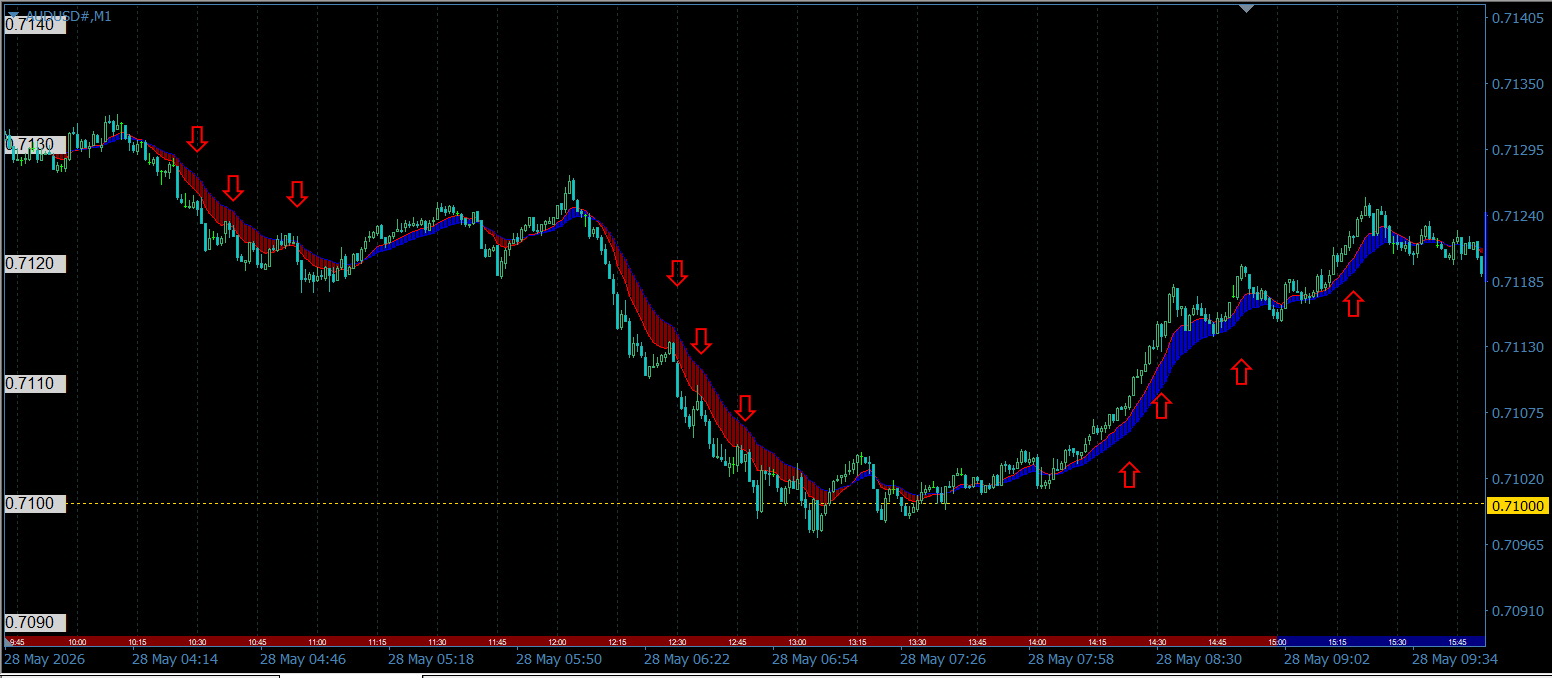Image resolution: width=1552 pixels, height=678 pixels.
Task: Click 0.71350 on the price axis
Action: (x=1519, y=84)
